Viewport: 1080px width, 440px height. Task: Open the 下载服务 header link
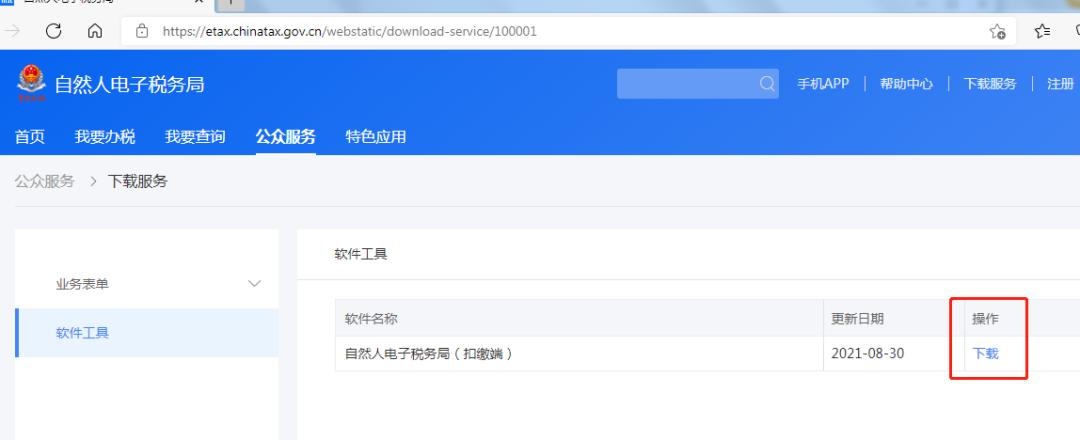990,84
